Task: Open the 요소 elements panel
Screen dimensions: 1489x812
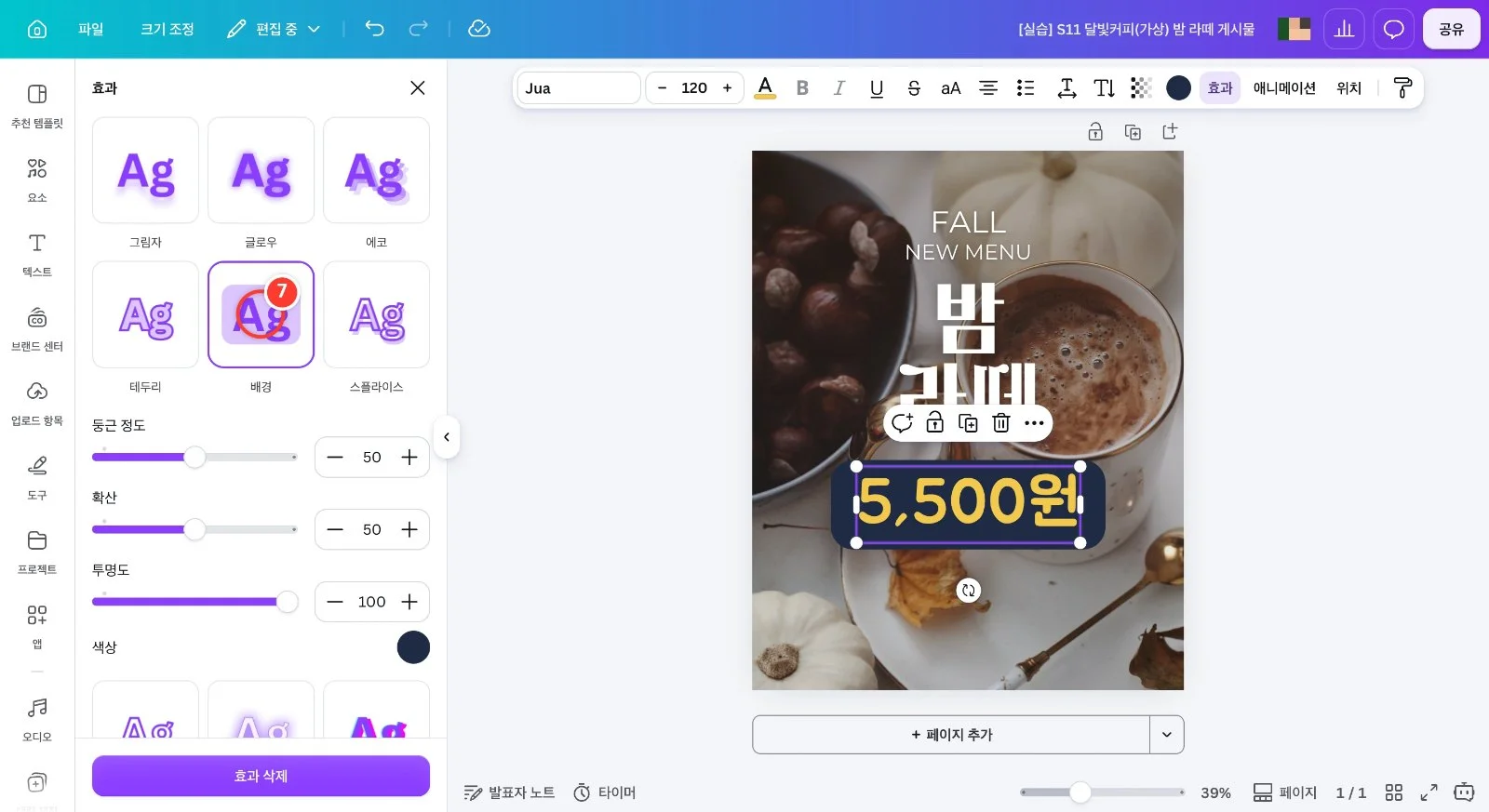Action: (x=37, y=180)
